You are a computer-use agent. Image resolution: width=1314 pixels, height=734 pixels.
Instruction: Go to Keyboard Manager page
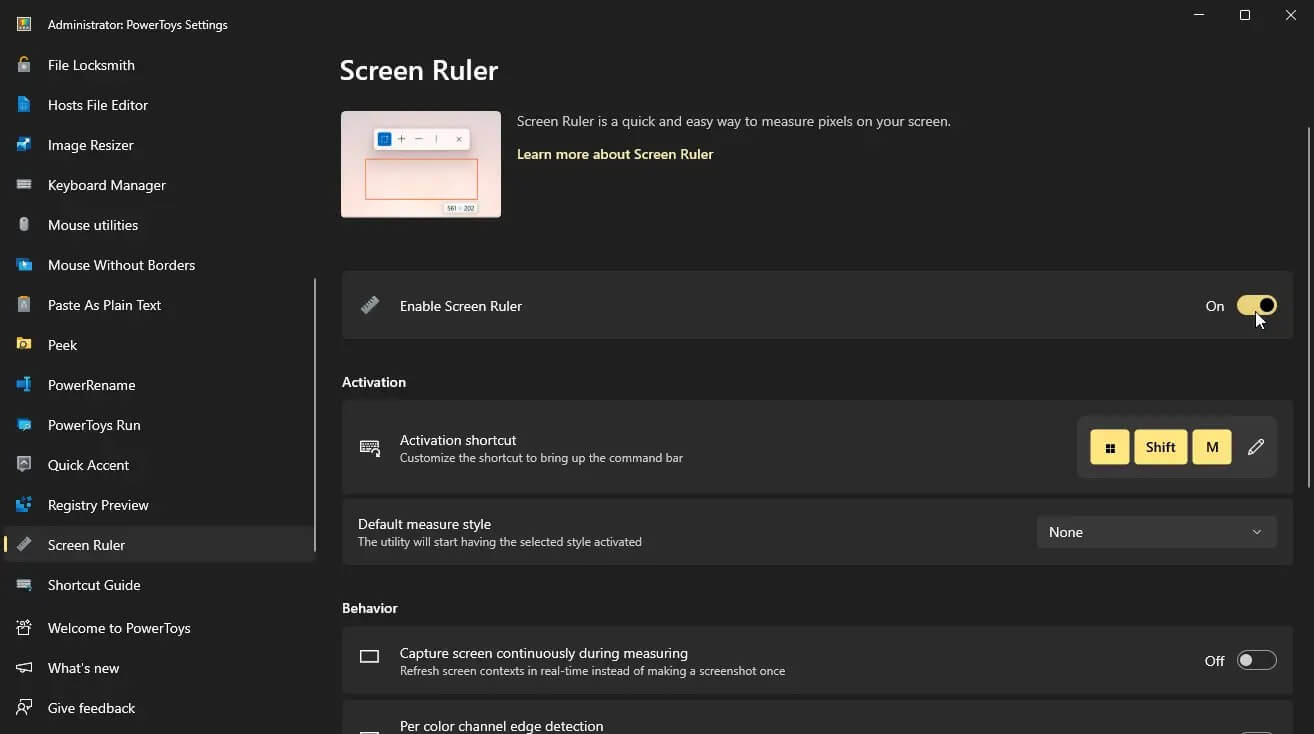point(160,185)
